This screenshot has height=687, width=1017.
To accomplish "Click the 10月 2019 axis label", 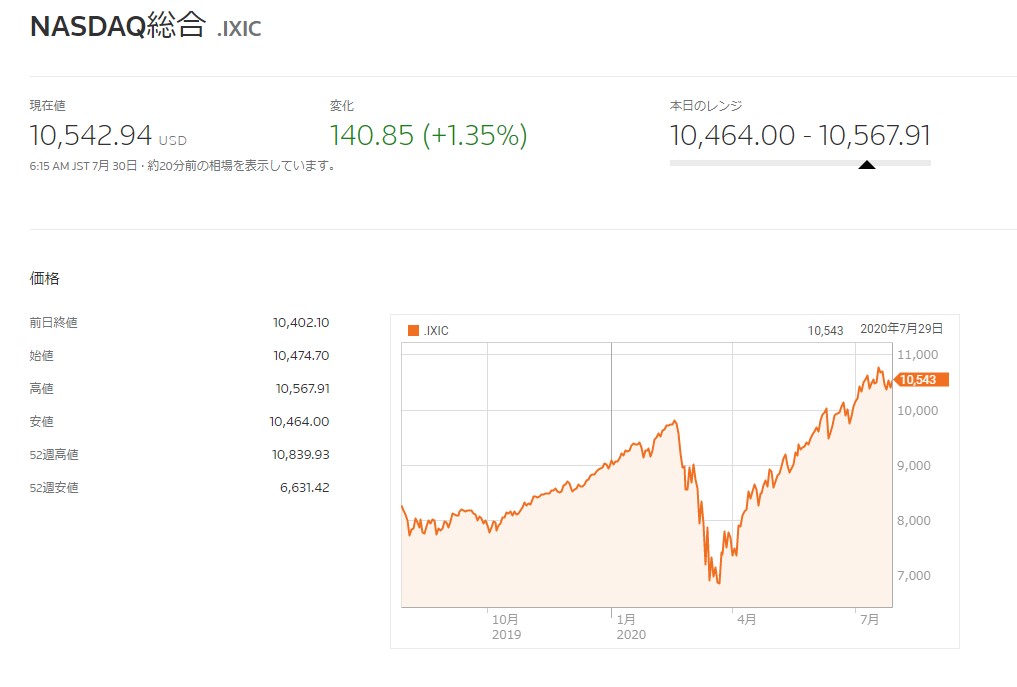I will point(506,627).
